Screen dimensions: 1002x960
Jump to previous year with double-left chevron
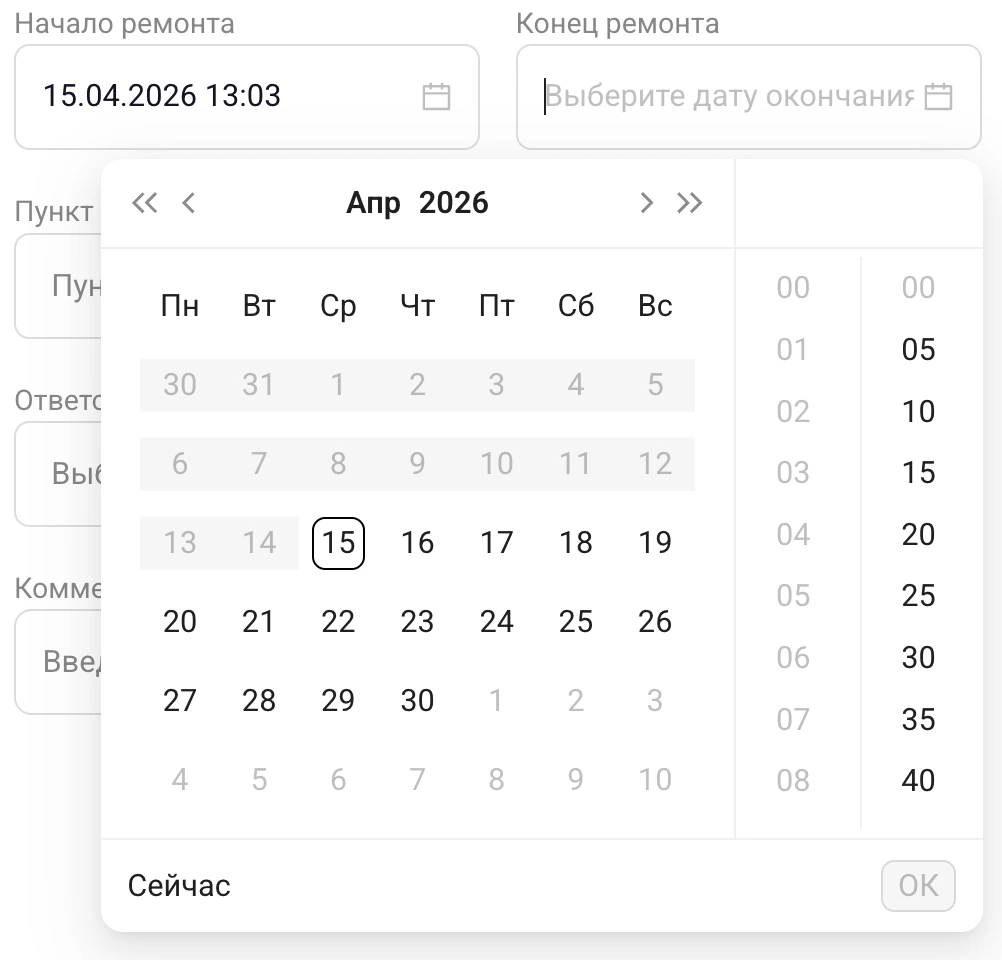pyautogui.click(x=145, y=202)
